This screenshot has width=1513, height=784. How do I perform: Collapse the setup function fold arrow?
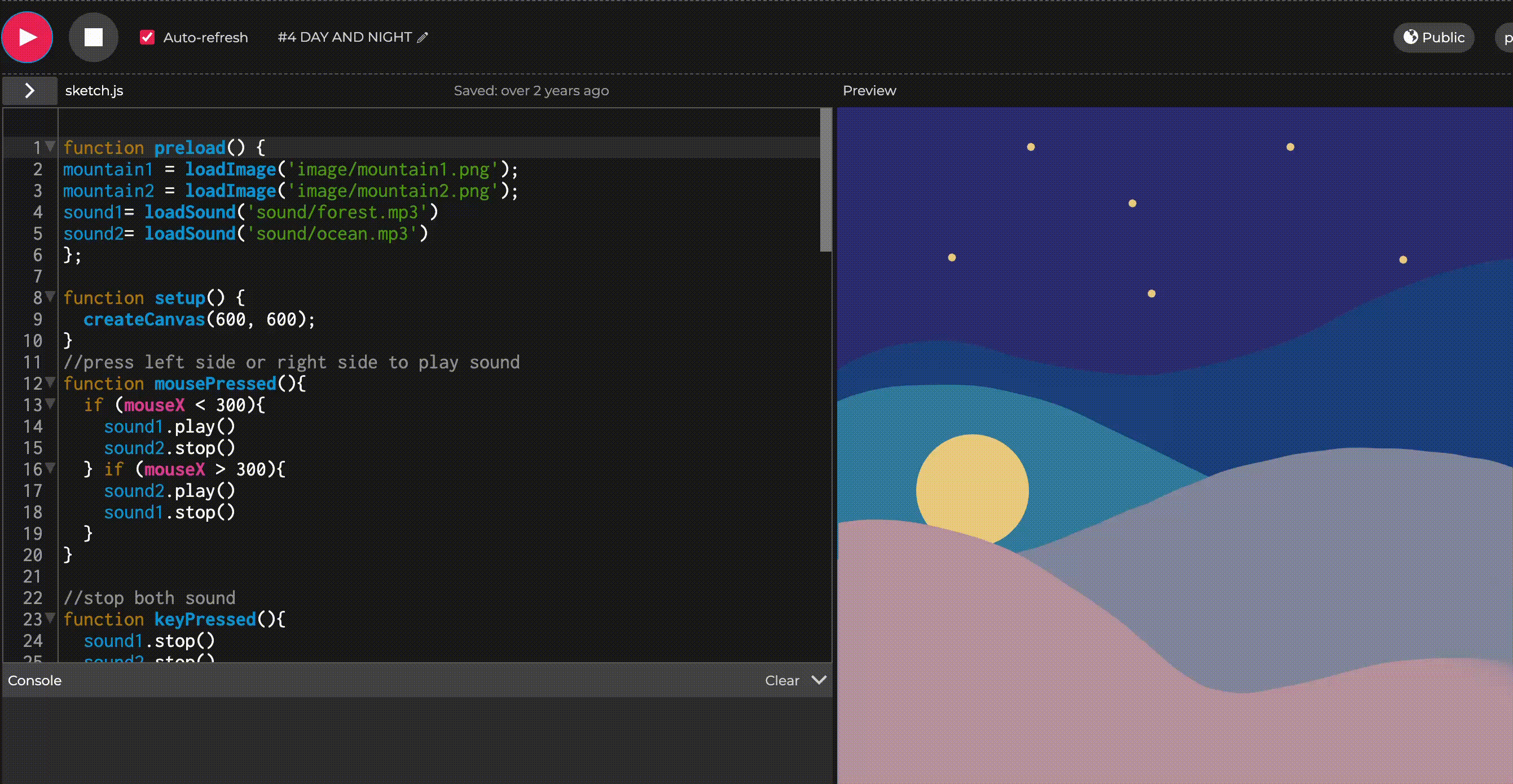click(x=51, y=296)
